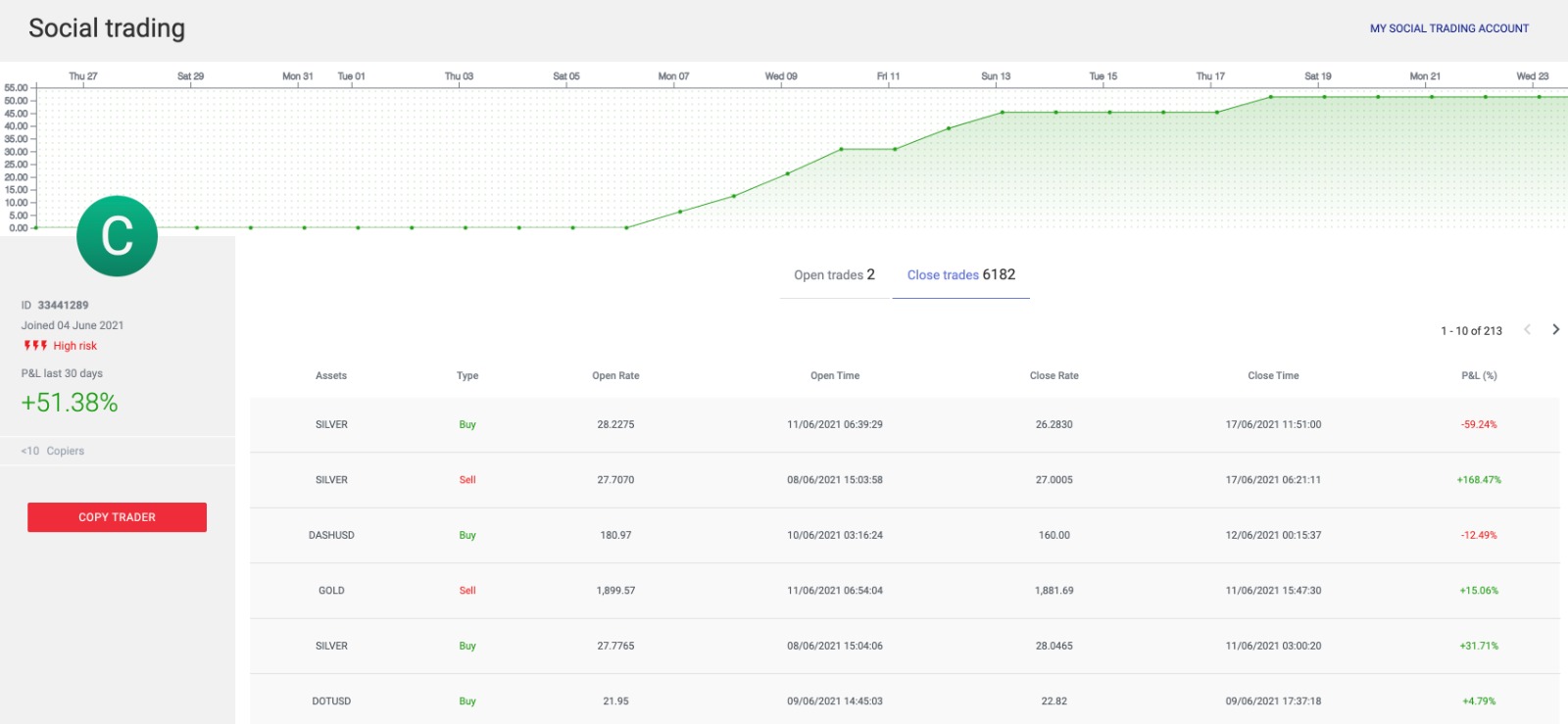The height and width of the screenshot is (724, 1568).
Task: Click the Open Time column header
Action: (835, 376)
